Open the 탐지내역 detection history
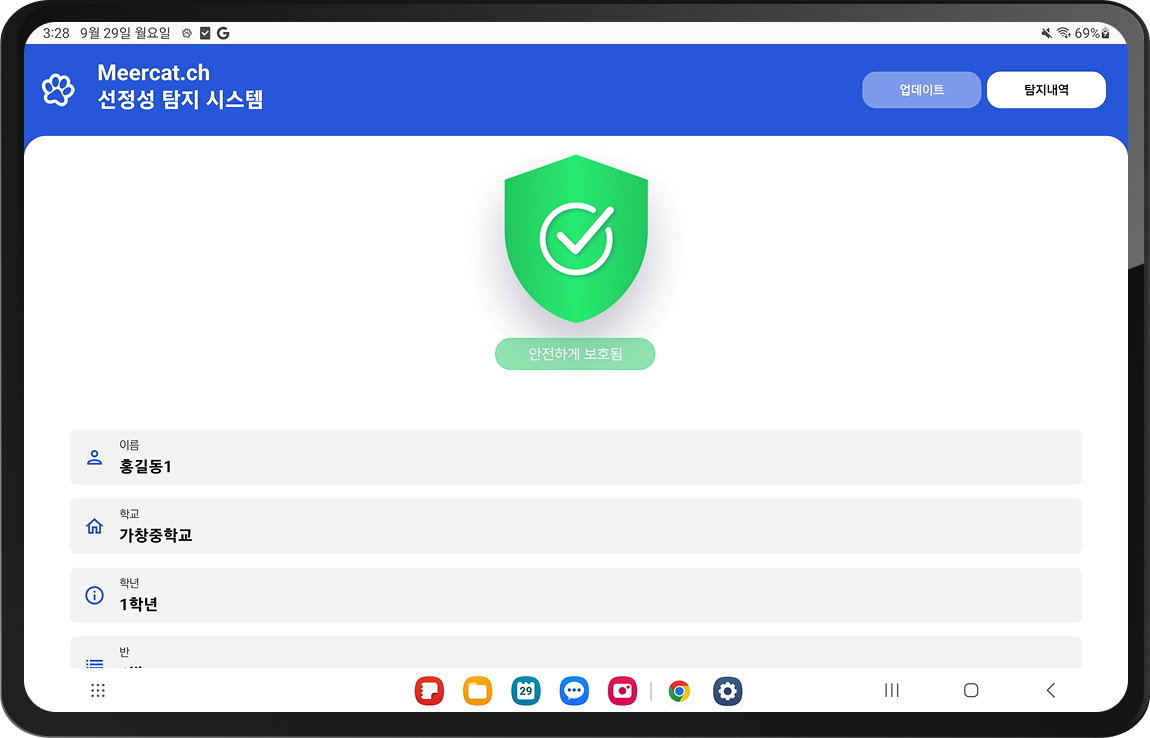 [x=1046, y=89]
